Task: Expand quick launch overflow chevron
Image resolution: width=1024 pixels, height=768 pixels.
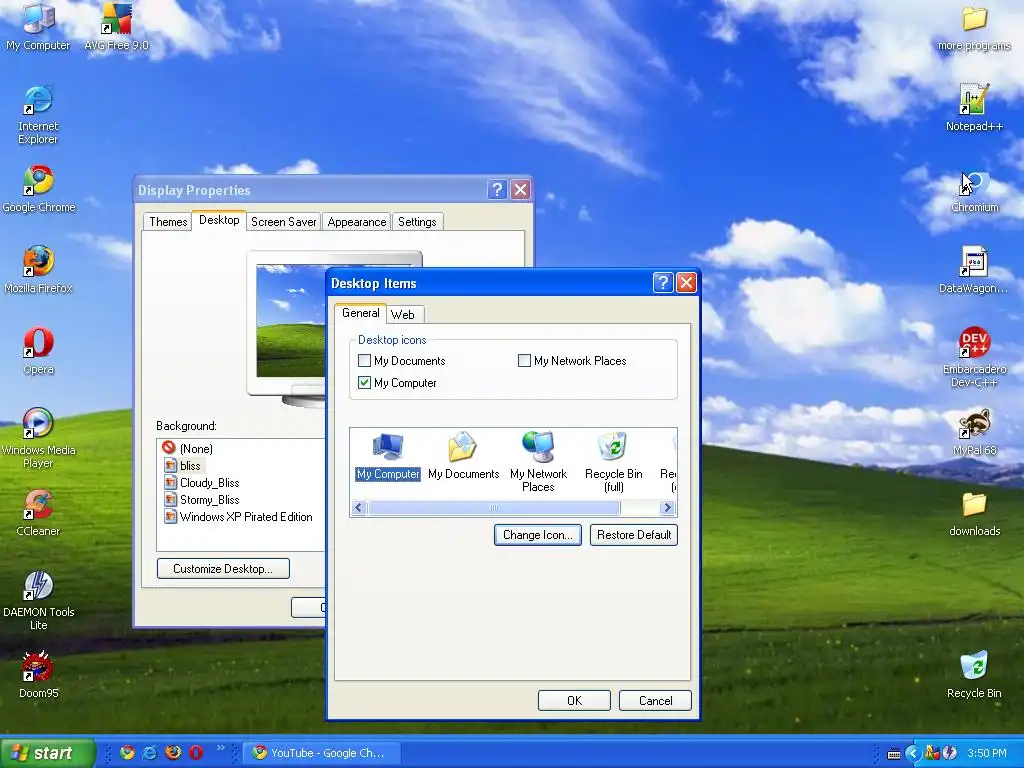Action: pos(220,748)
